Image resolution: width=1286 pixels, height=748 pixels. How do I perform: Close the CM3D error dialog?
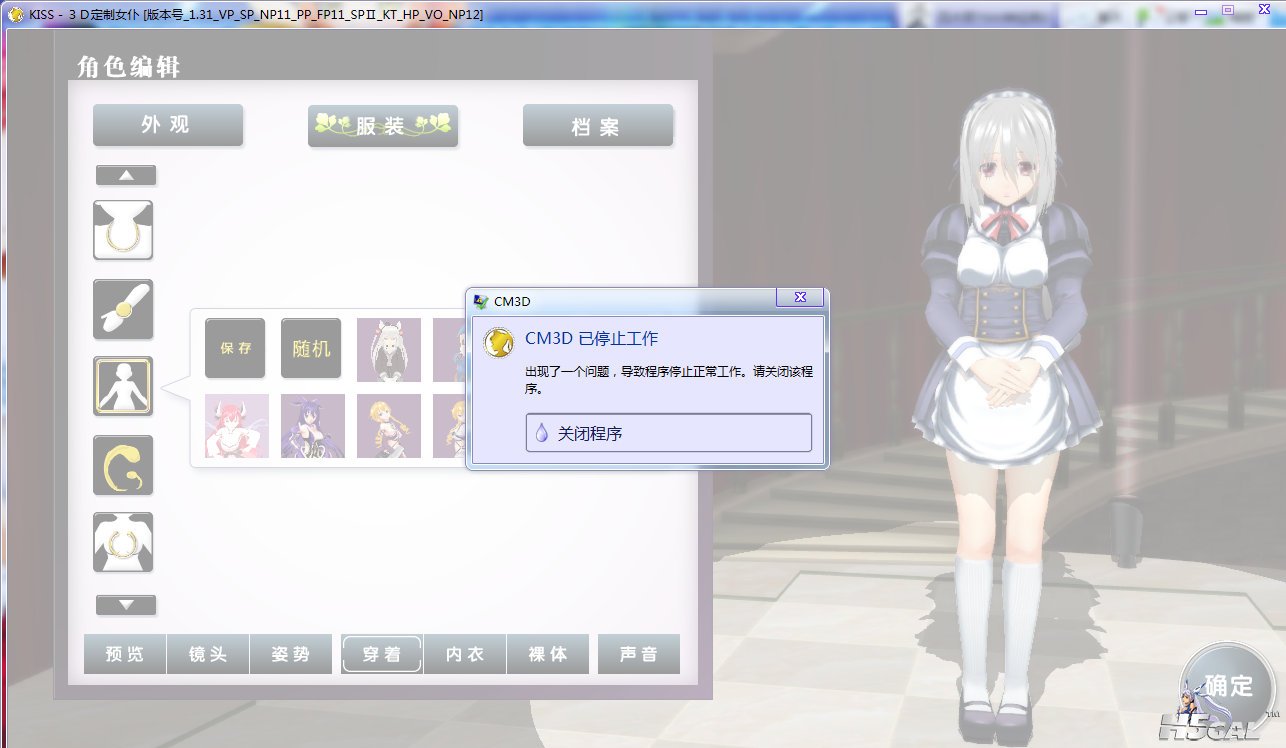[800, 297]
